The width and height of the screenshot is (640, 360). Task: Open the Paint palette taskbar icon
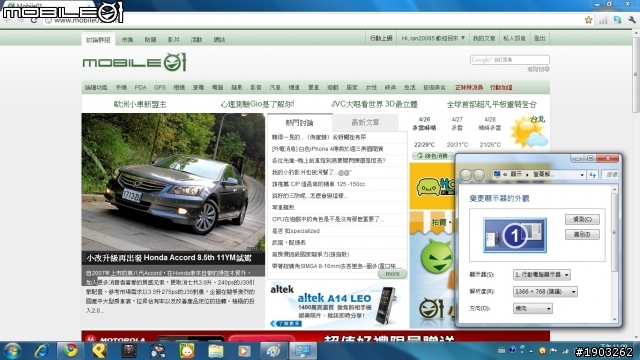coord(273,351)
